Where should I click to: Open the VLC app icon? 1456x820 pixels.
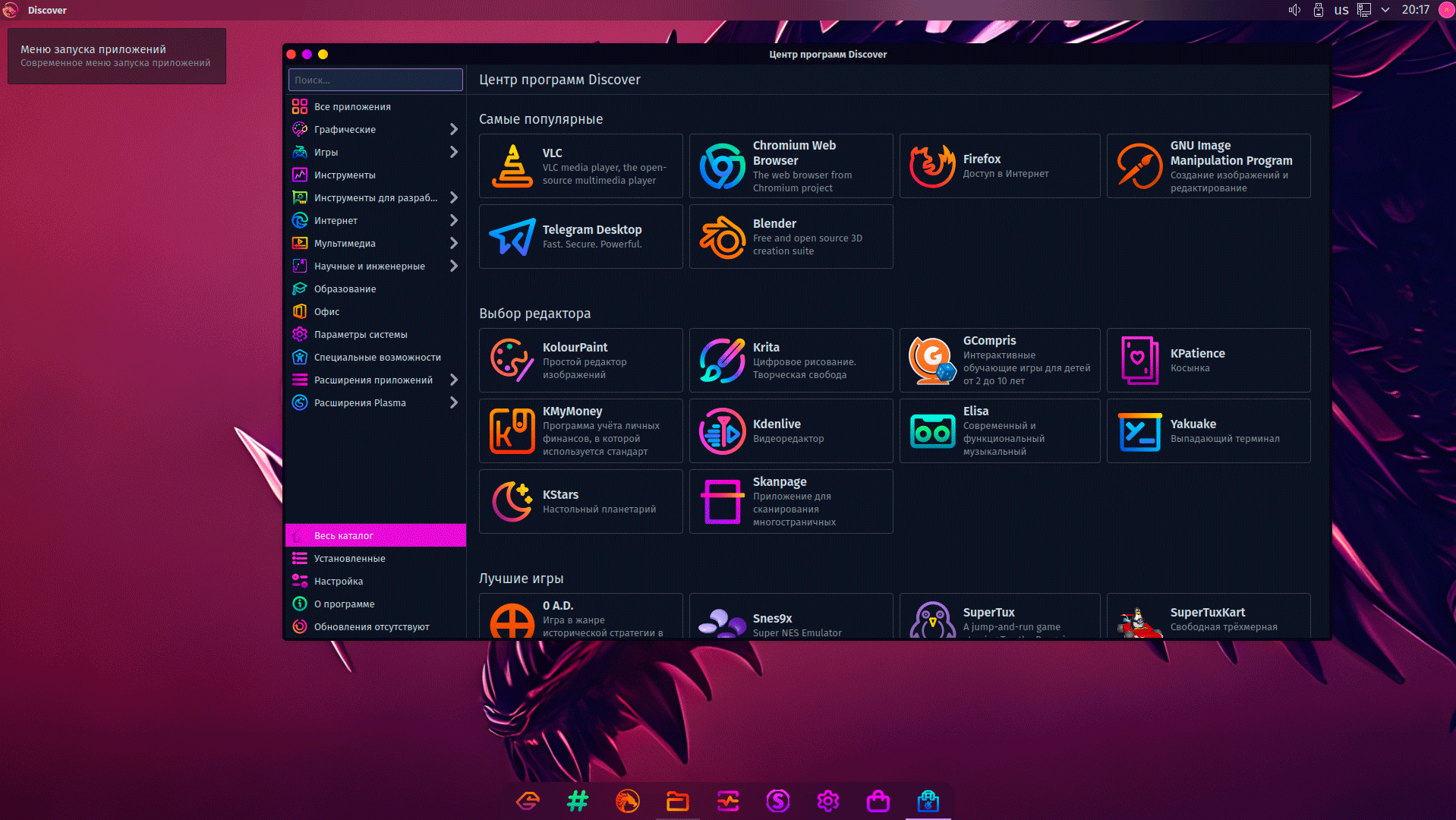pyautogui.click(x=512, y=166)
